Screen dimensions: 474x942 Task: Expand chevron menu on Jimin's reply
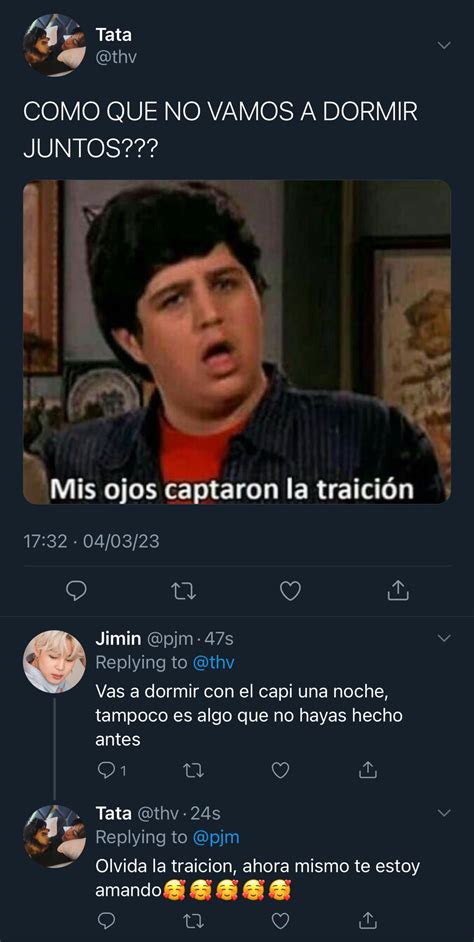443,638
